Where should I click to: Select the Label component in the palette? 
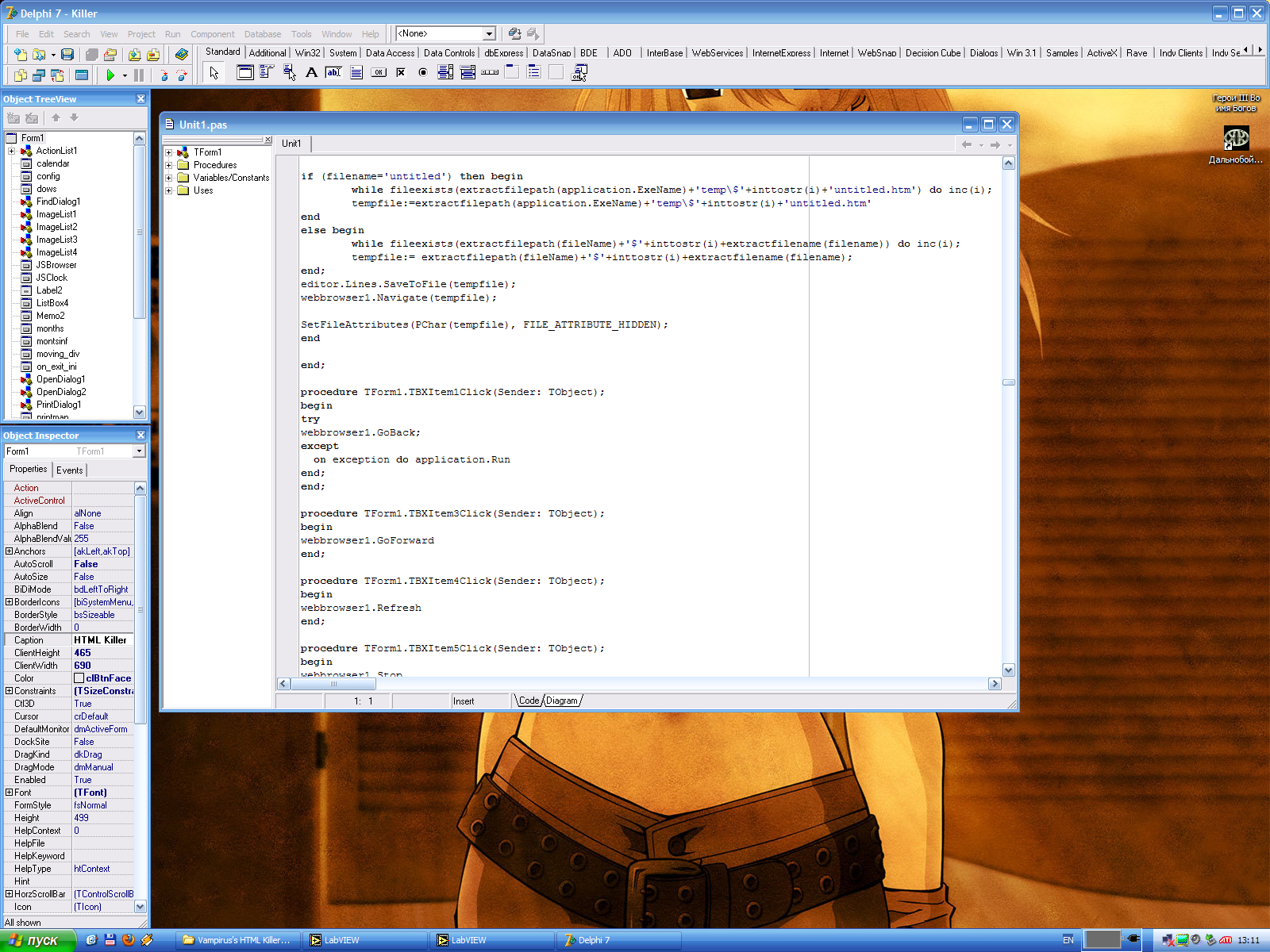click(311, 73)
